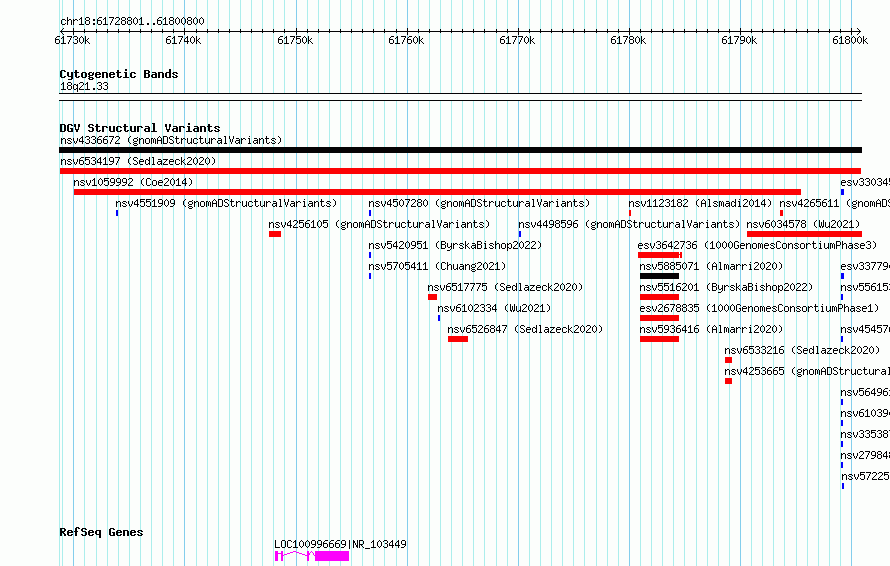Open nsv4507280 gnomAD variant label
890x566 pixels.
pos(479,203)
